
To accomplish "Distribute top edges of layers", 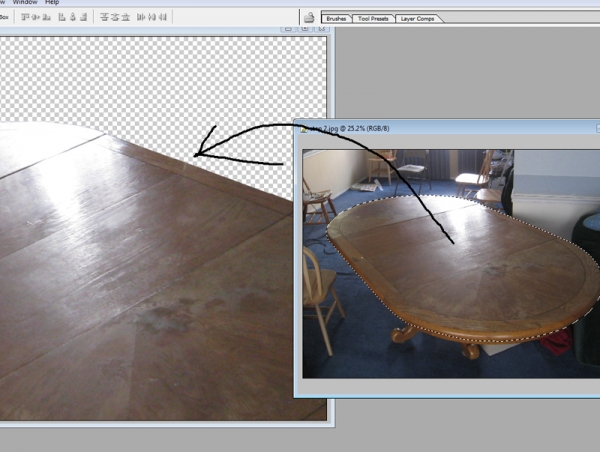I will 104,17.
